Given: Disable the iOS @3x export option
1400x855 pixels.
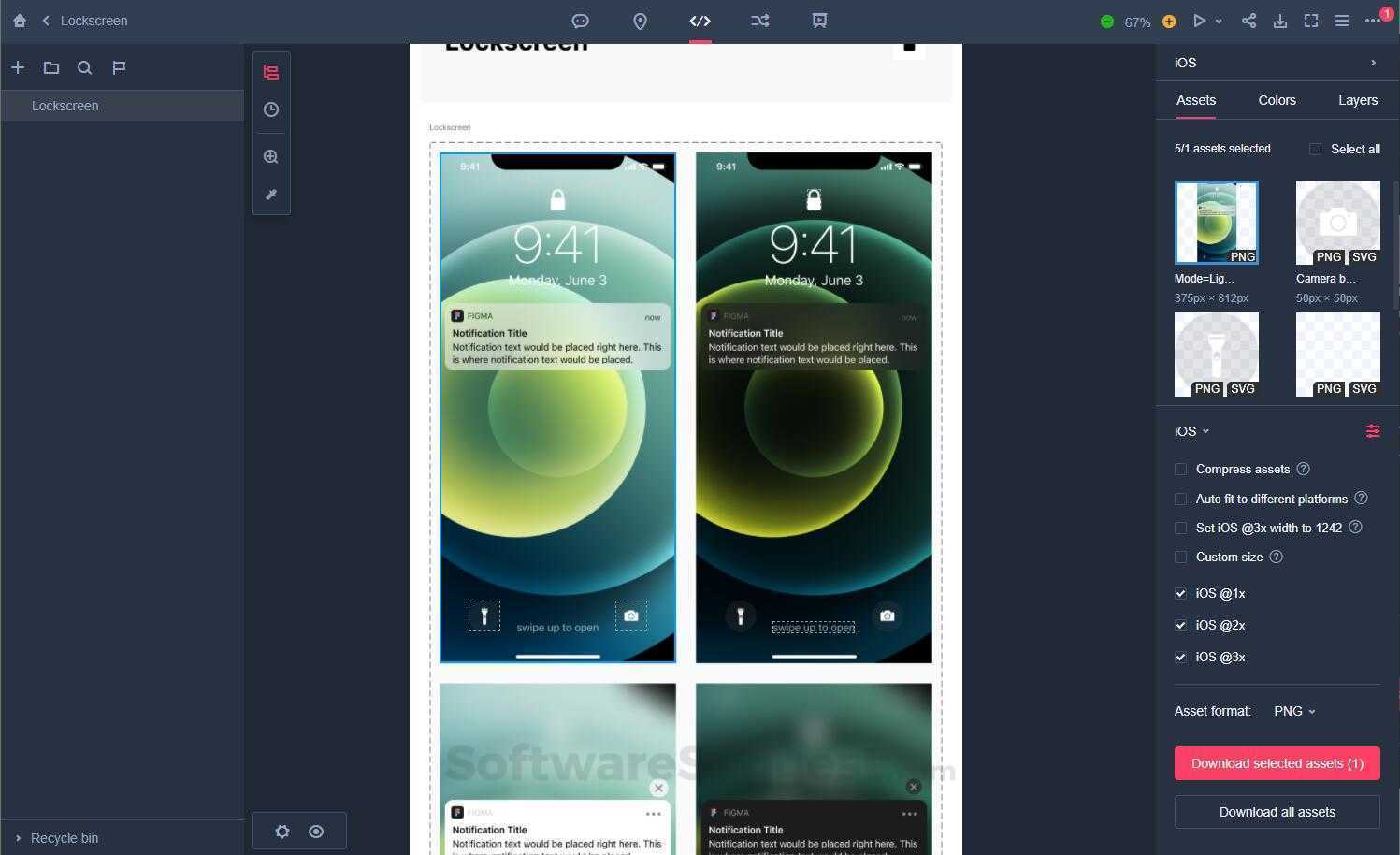Looking at the screenshot, I should coord(1180,657).
